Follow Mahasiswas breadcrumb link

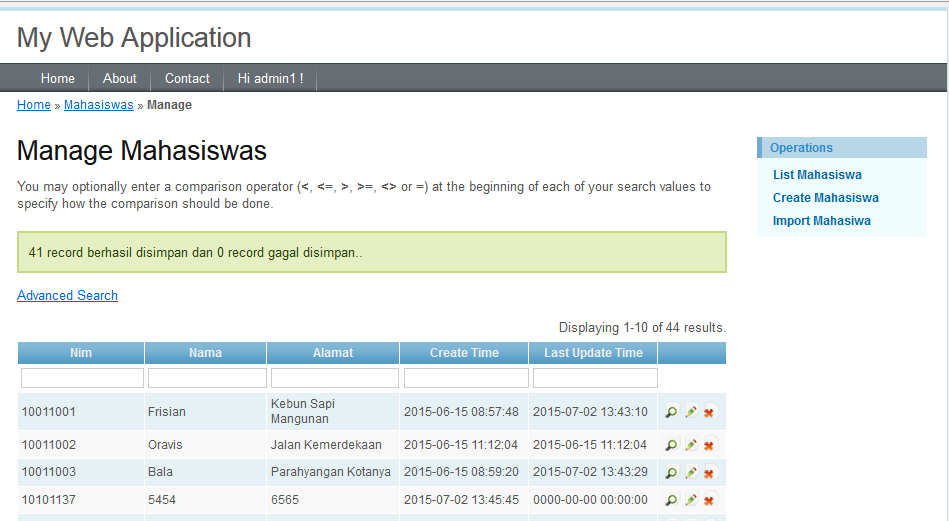tap(99, 105)
